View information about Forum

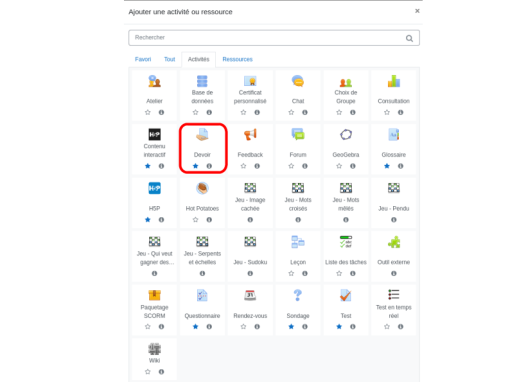tap(305, 166)
